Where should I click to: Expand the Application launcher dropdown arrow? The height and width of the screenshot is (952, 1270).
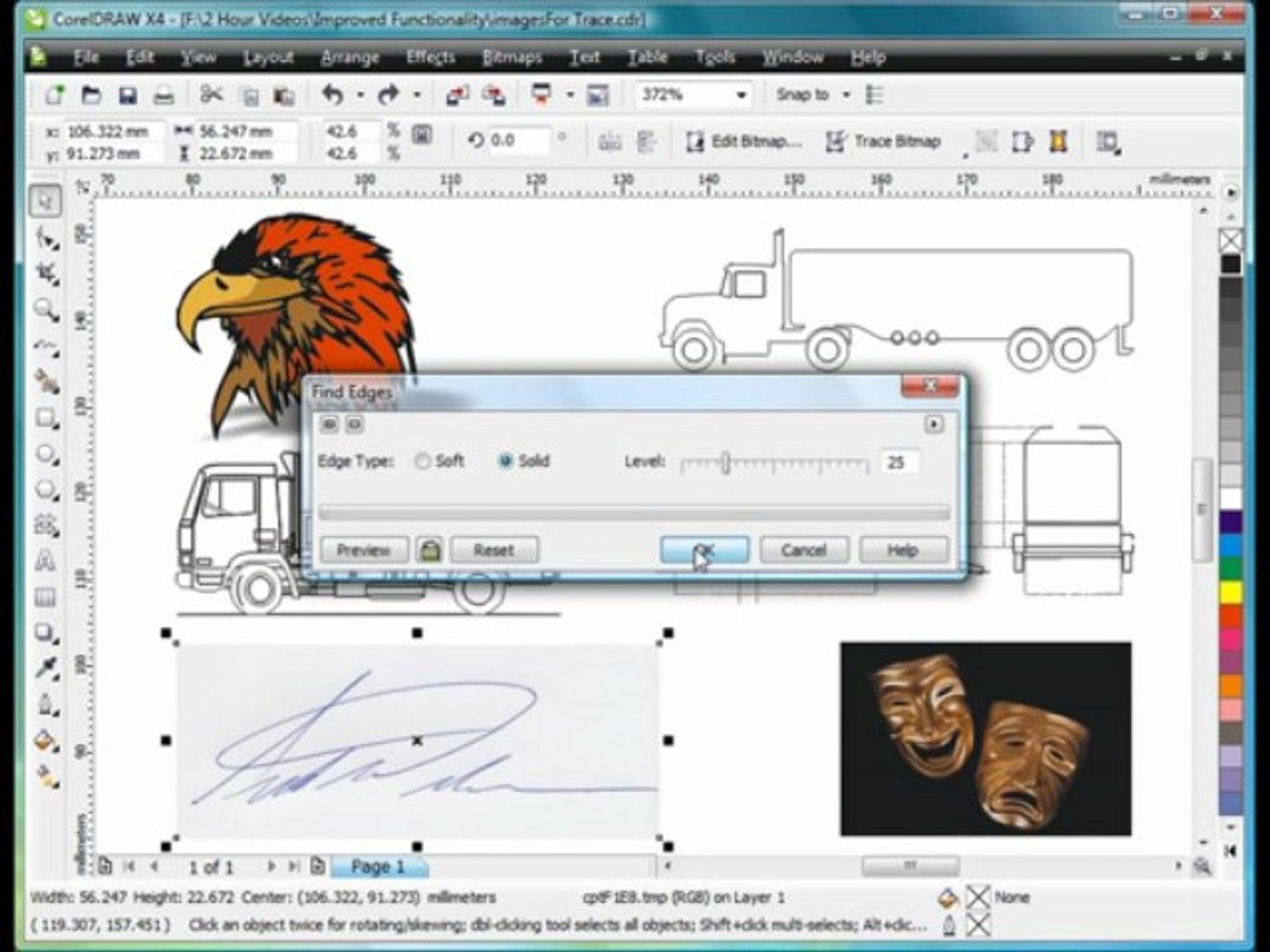(570, 94)
